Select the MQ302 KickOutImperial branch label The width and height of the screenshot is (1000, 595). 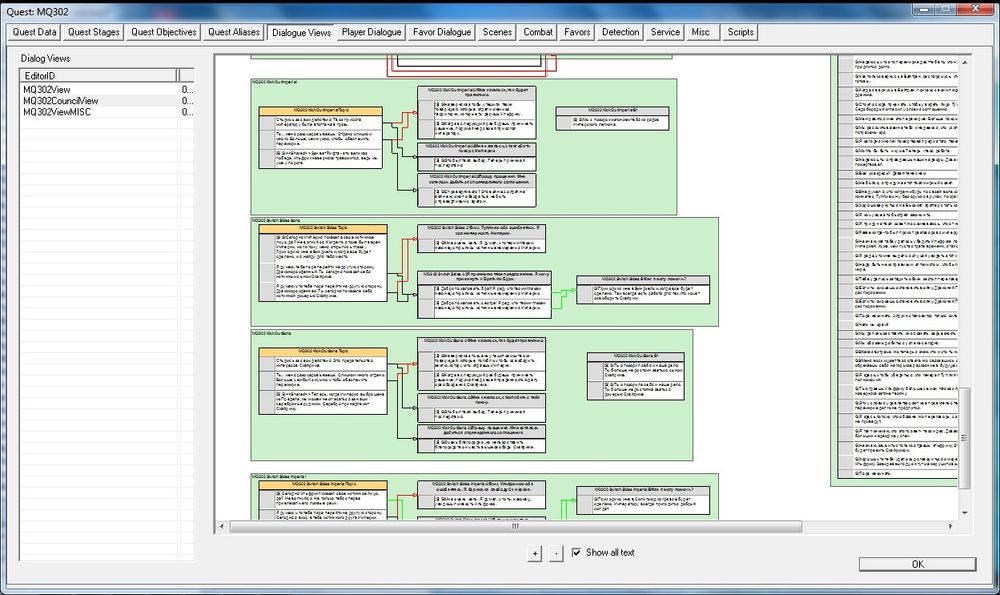coord(274,82)
